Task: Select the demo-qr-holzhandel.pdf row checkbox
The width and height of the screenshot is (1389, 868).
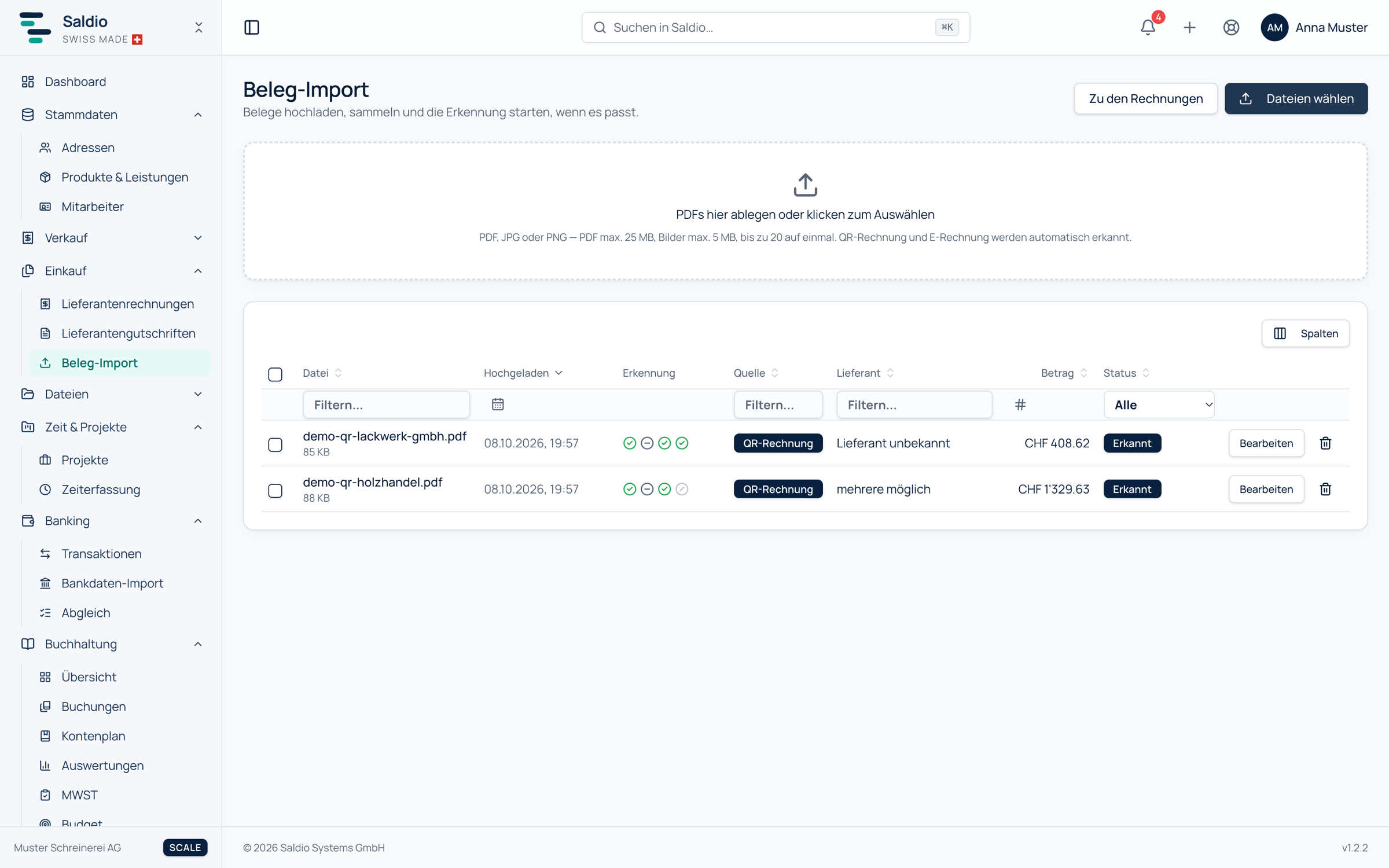Action: pos(275,491)
